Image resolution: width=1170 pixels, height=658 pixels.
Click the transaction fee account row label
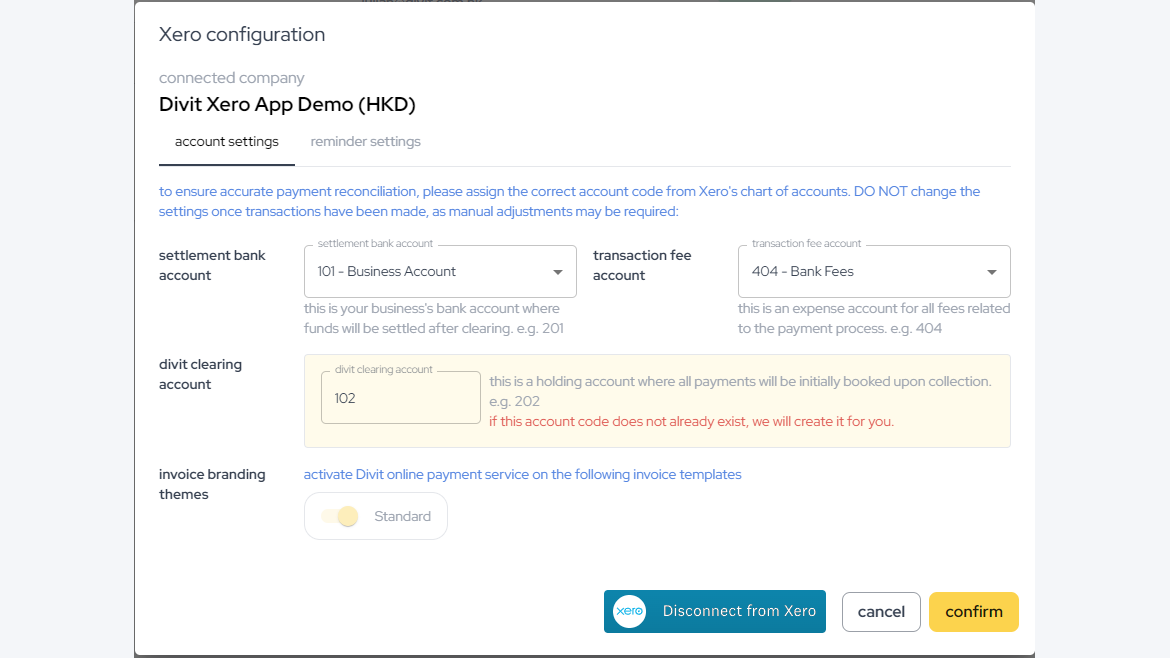tap(642, 265)
